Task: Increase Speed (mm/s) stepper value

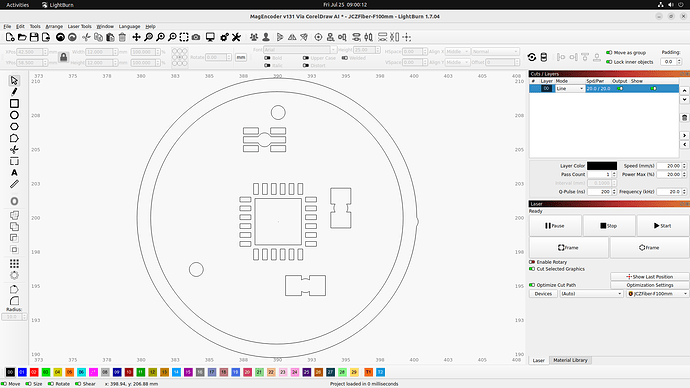Action: click(684, 164)
